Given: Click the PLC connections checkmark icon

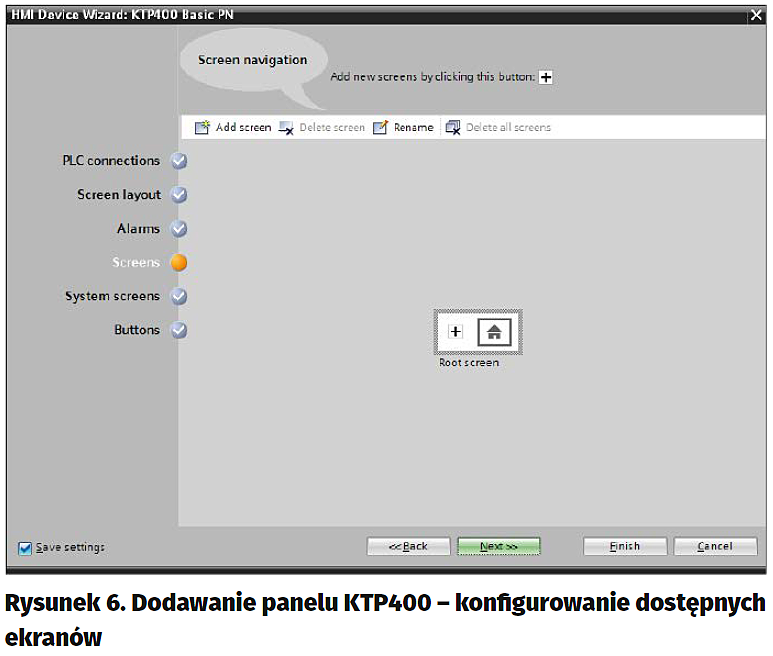Looking at the screenshot, I should coord(179,161).
